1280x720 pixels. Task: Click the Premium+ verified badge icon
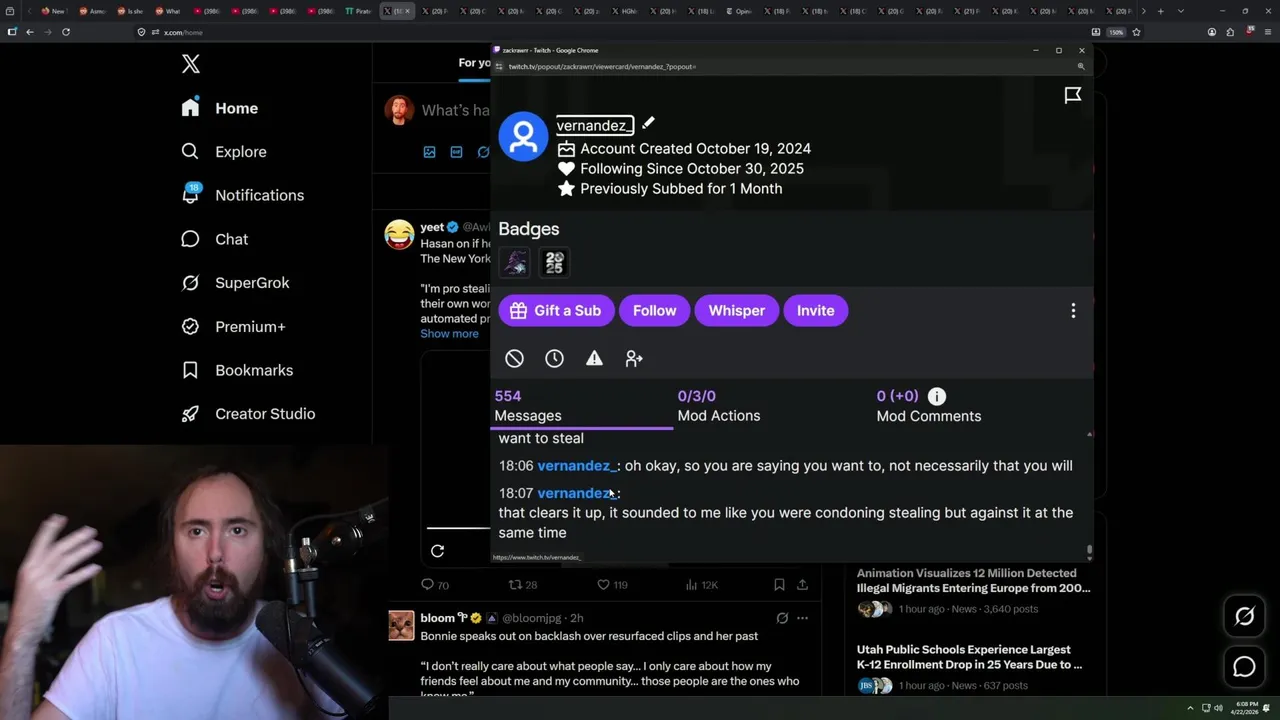[190, 326]
